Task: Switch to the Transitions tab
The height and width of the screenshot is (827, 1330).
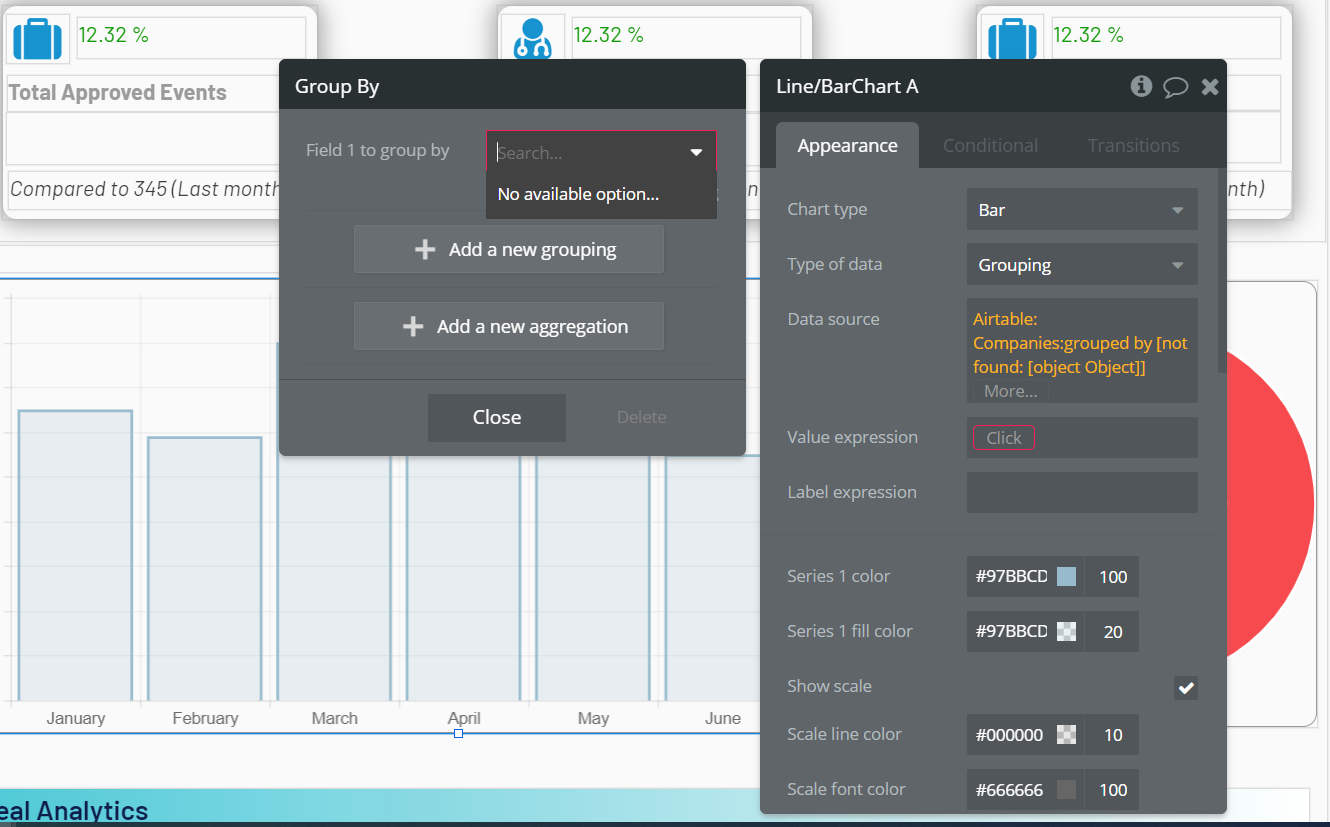Action: [x=1134, y=146]
